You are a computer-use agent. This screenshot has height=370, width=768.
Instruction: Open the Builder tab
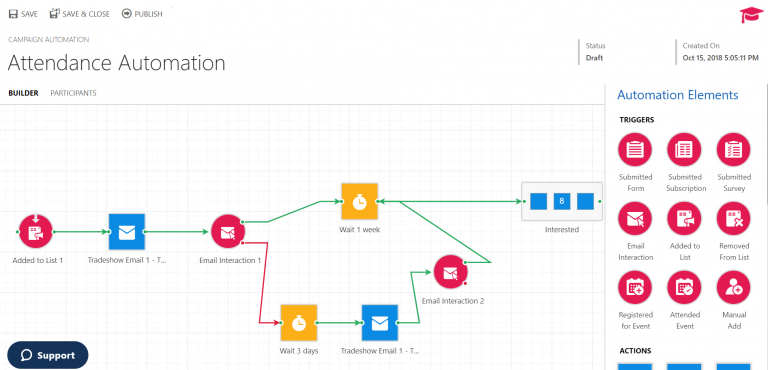pos(24,93)
